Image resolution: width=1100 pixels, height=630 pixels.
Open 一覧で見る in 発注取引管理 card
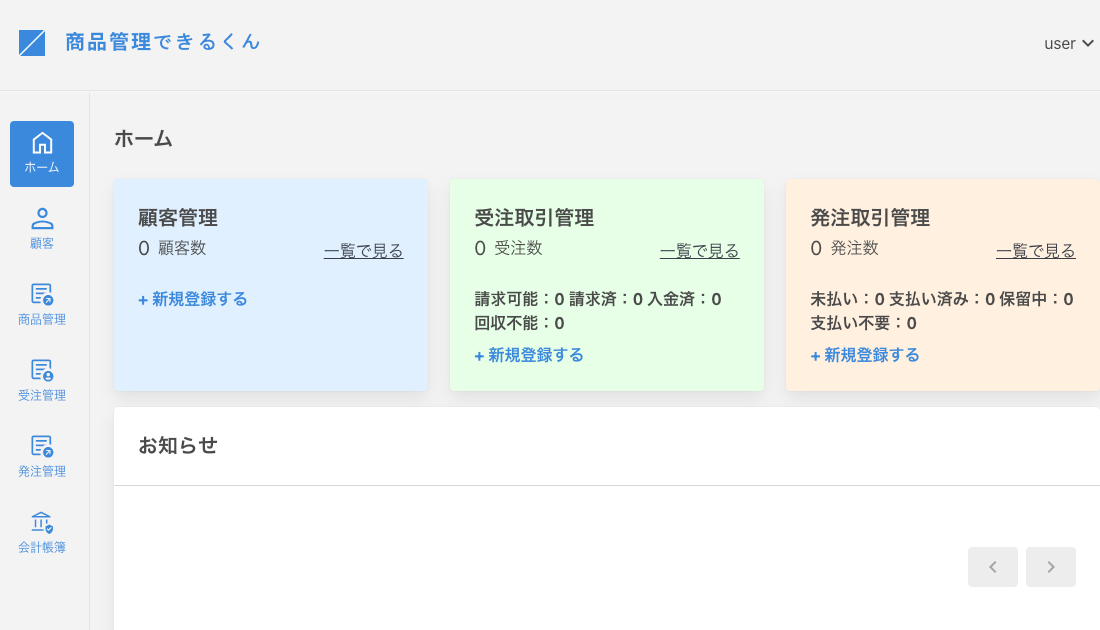click(1035, 251)
